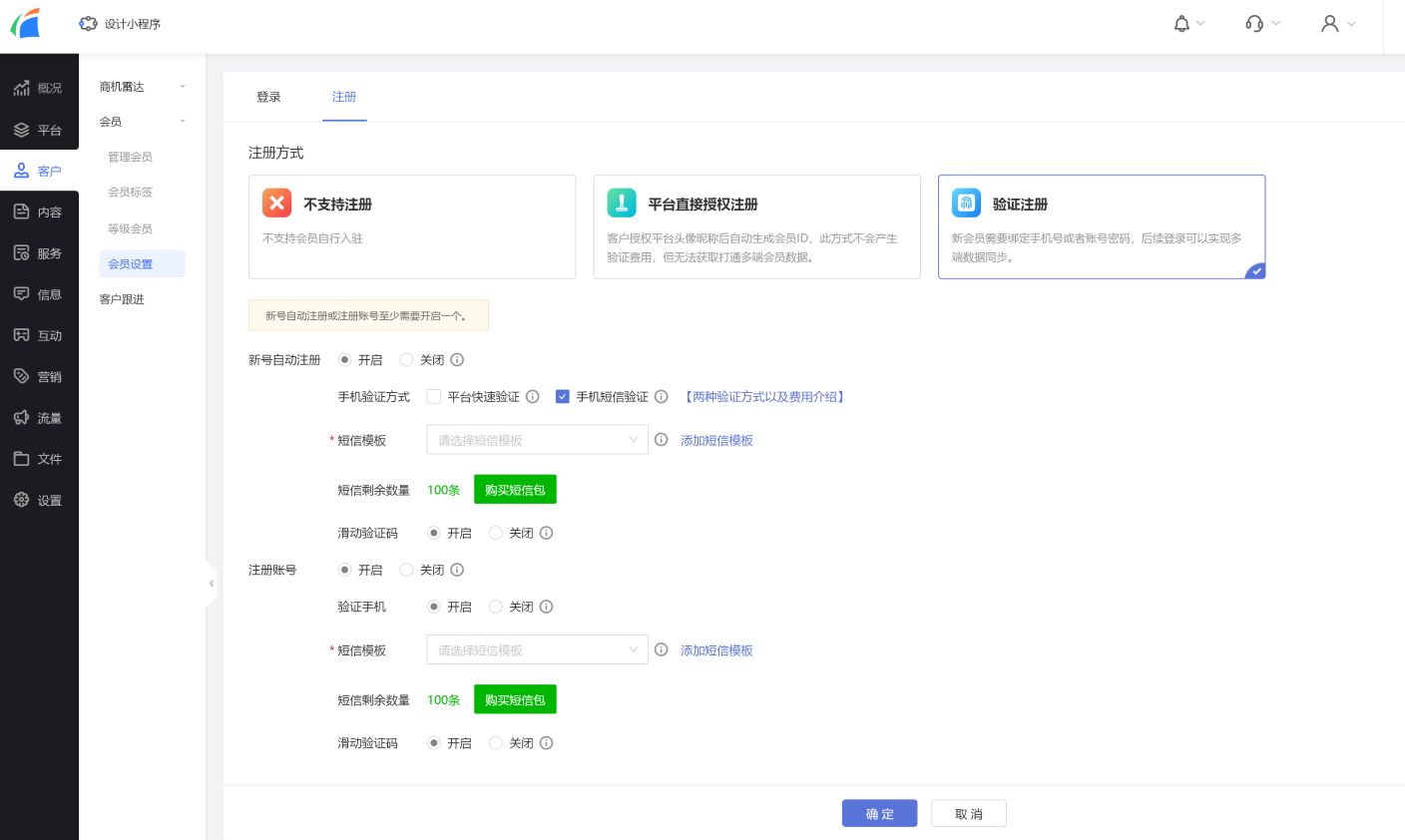This screenshot has width=1405, height=840.
Task: Go to 设置 settings in the sidebar
Action: click(x=39, y=500)
